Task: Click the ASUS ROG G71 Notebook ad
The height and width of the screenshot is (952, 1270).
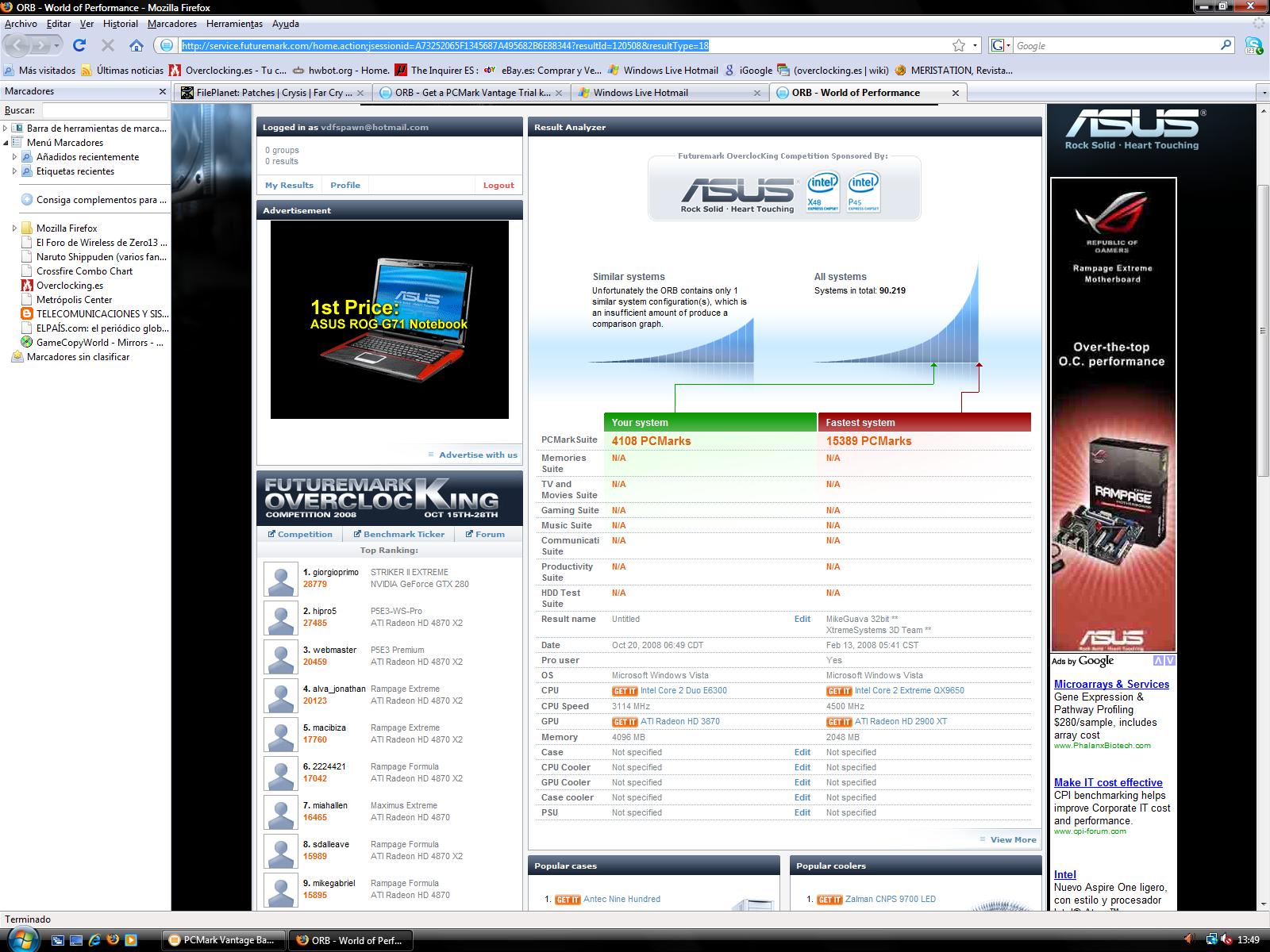Action: click(x=389, y=320)
